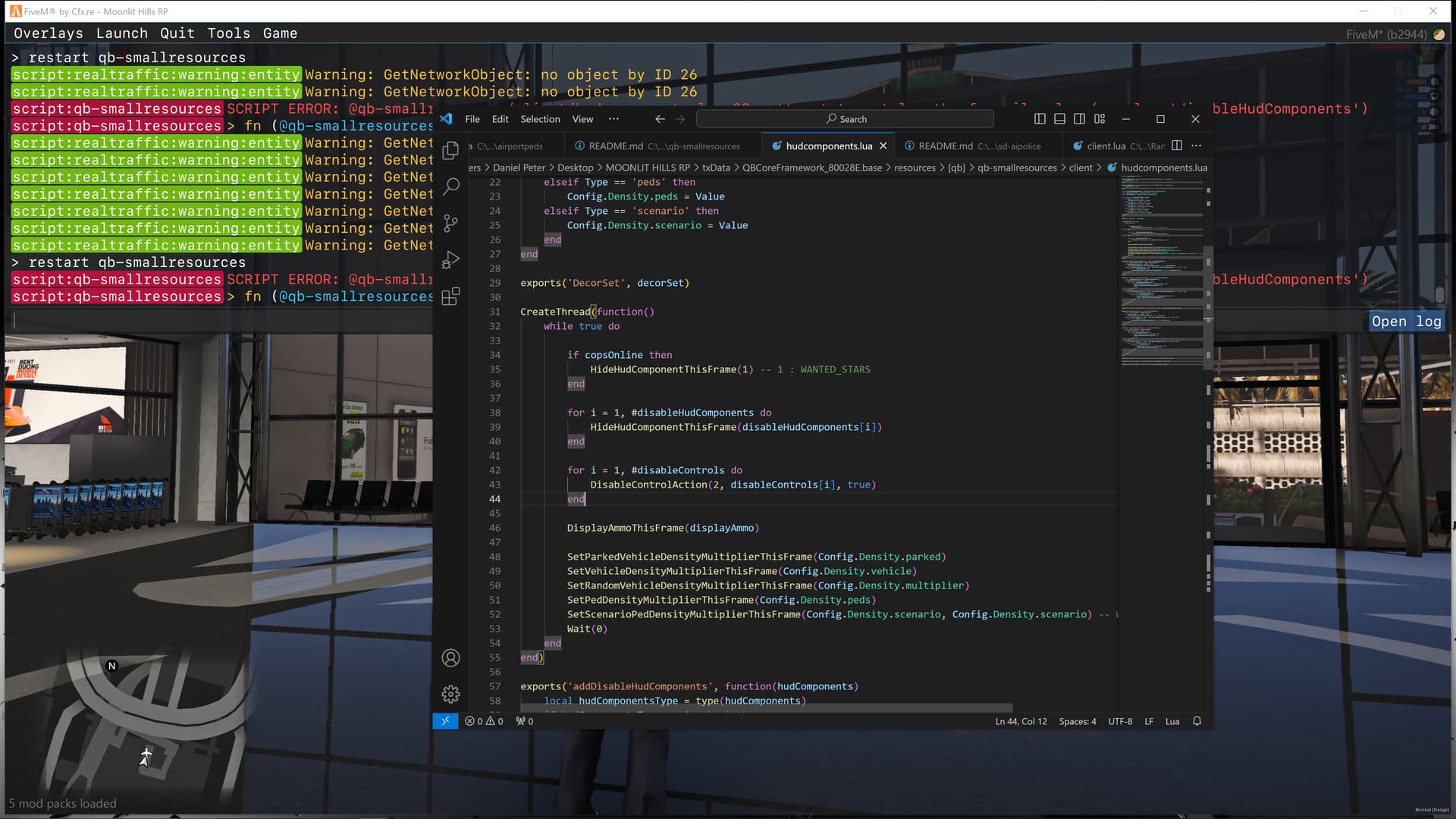The image size is (1456, 819).
Task: Toggle the bottom panel layout button
Action: 1059,119
